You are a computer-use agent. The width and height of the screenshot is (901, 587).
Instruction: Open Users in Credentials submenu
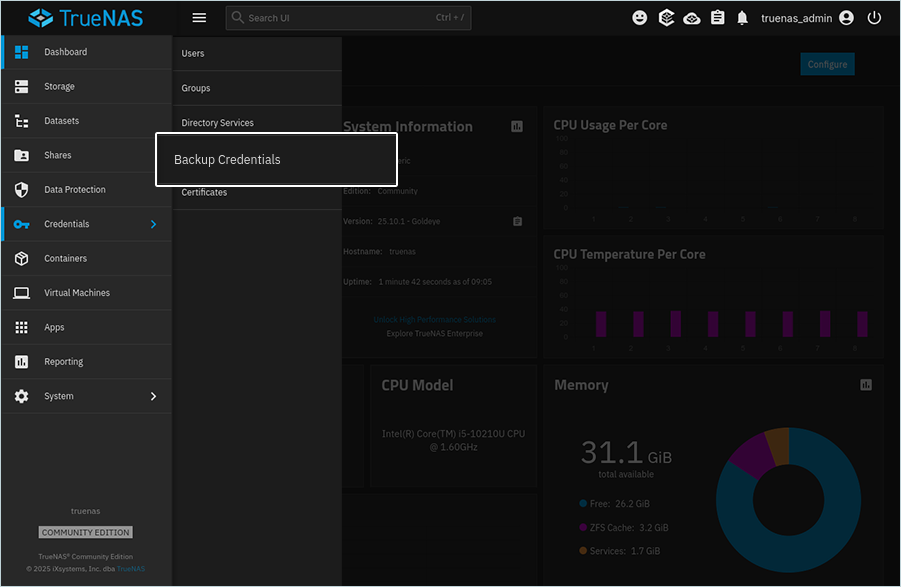[257, 53]
